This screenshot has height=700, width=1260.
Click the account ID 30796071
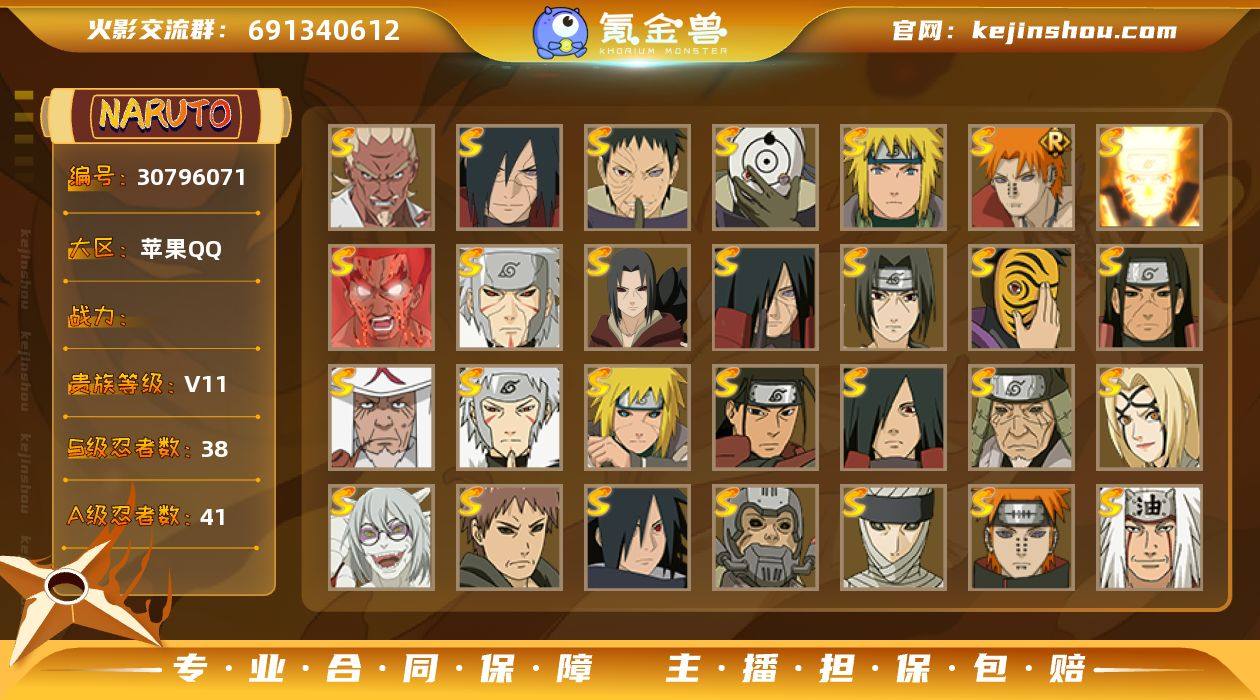click(191, 178)
